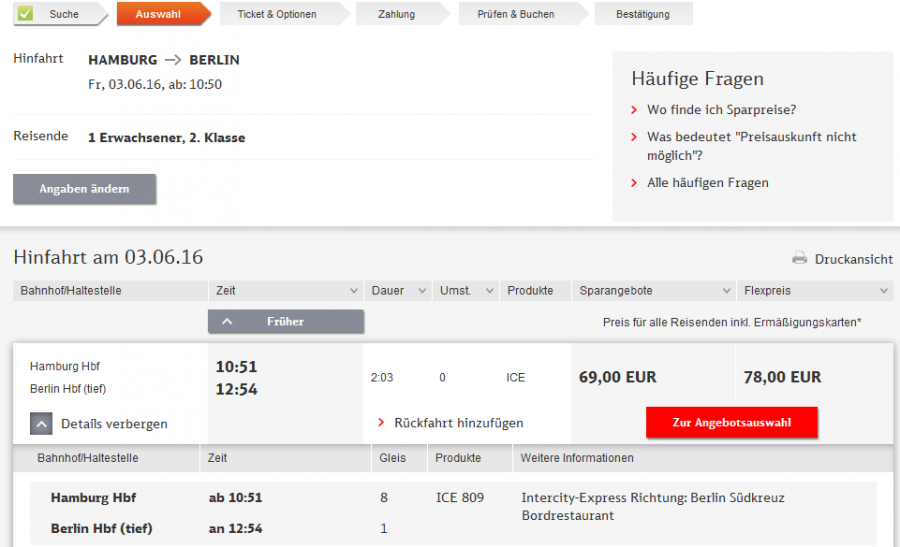Click the 'an 12:54' details time
The height and width of the screenshot is (547, 900).
coord(235,528)
